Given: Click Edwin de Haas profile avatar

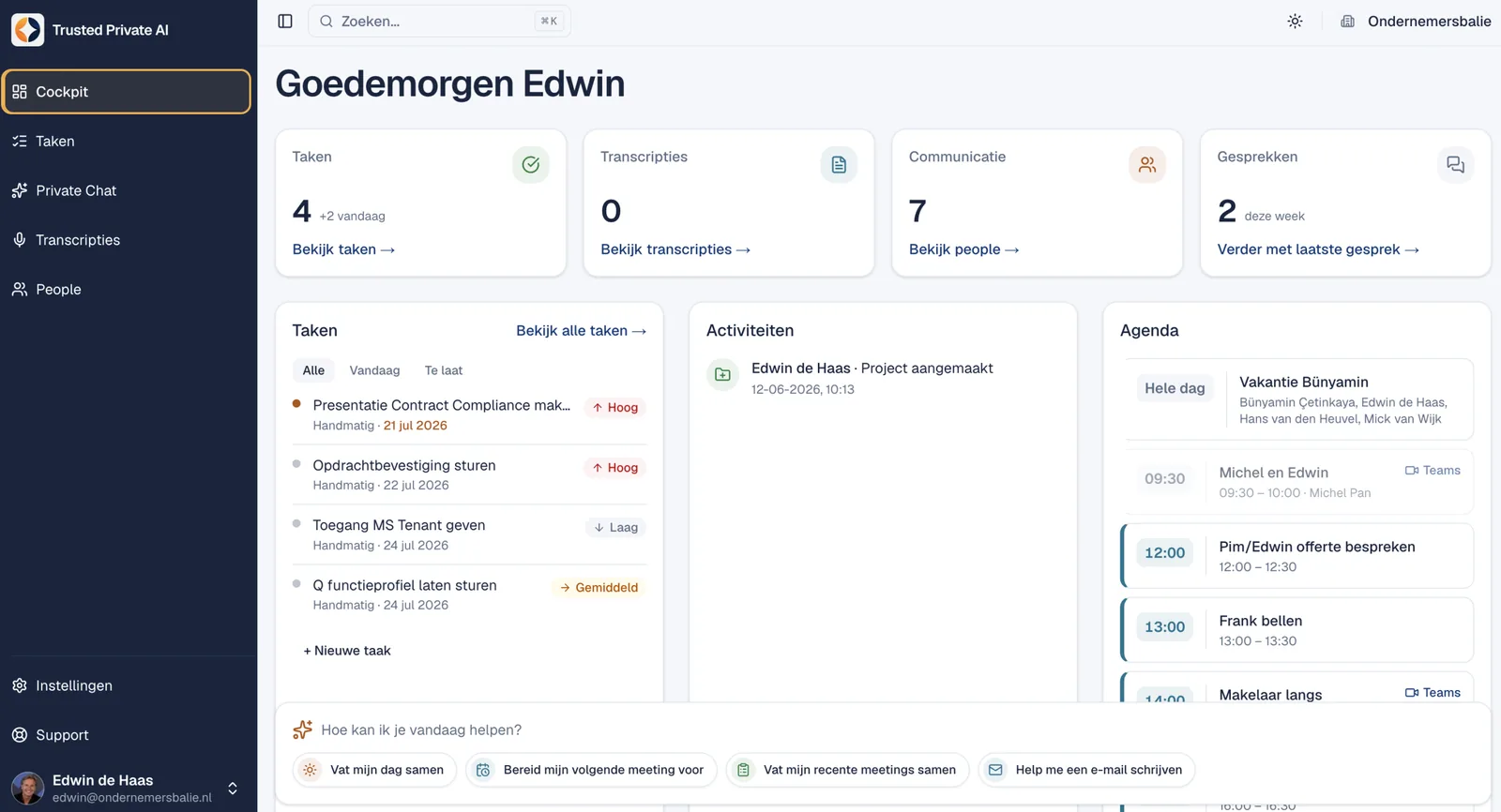Looking at the screenshot, I should point(27,789).
